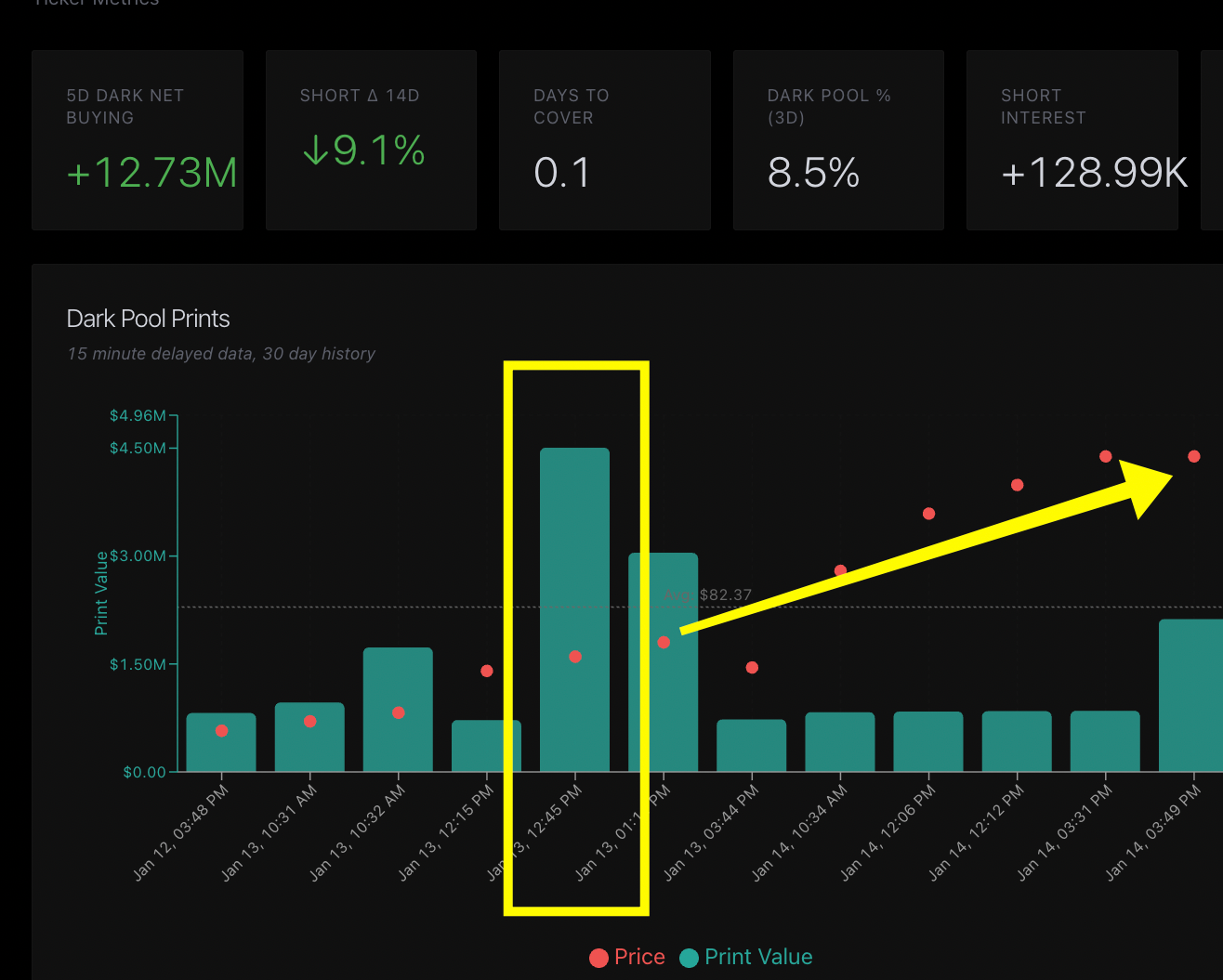Click the price dot above Jan 14, 12:12 PM
The width and height of the screenshot is (1223, 980).
(1017, 485)
